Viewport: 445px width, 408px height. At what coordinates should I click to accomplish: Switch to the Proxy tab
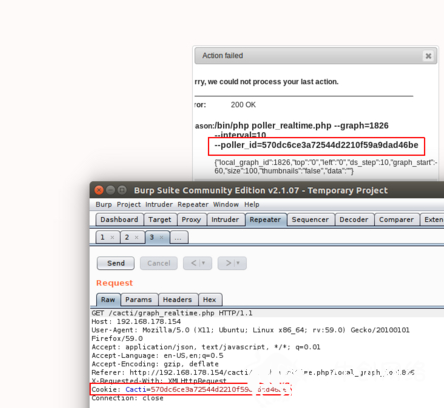(191, 220)
